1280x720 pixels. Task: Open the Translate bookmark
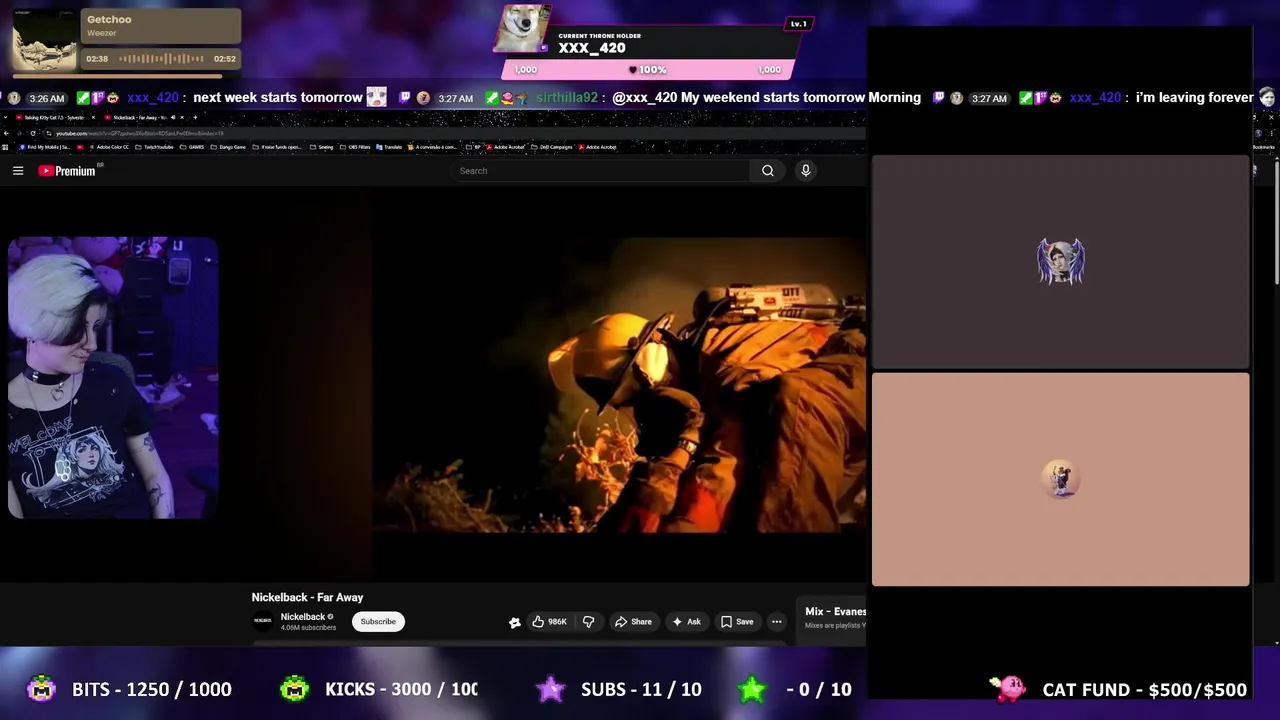[x=390, y=147]
